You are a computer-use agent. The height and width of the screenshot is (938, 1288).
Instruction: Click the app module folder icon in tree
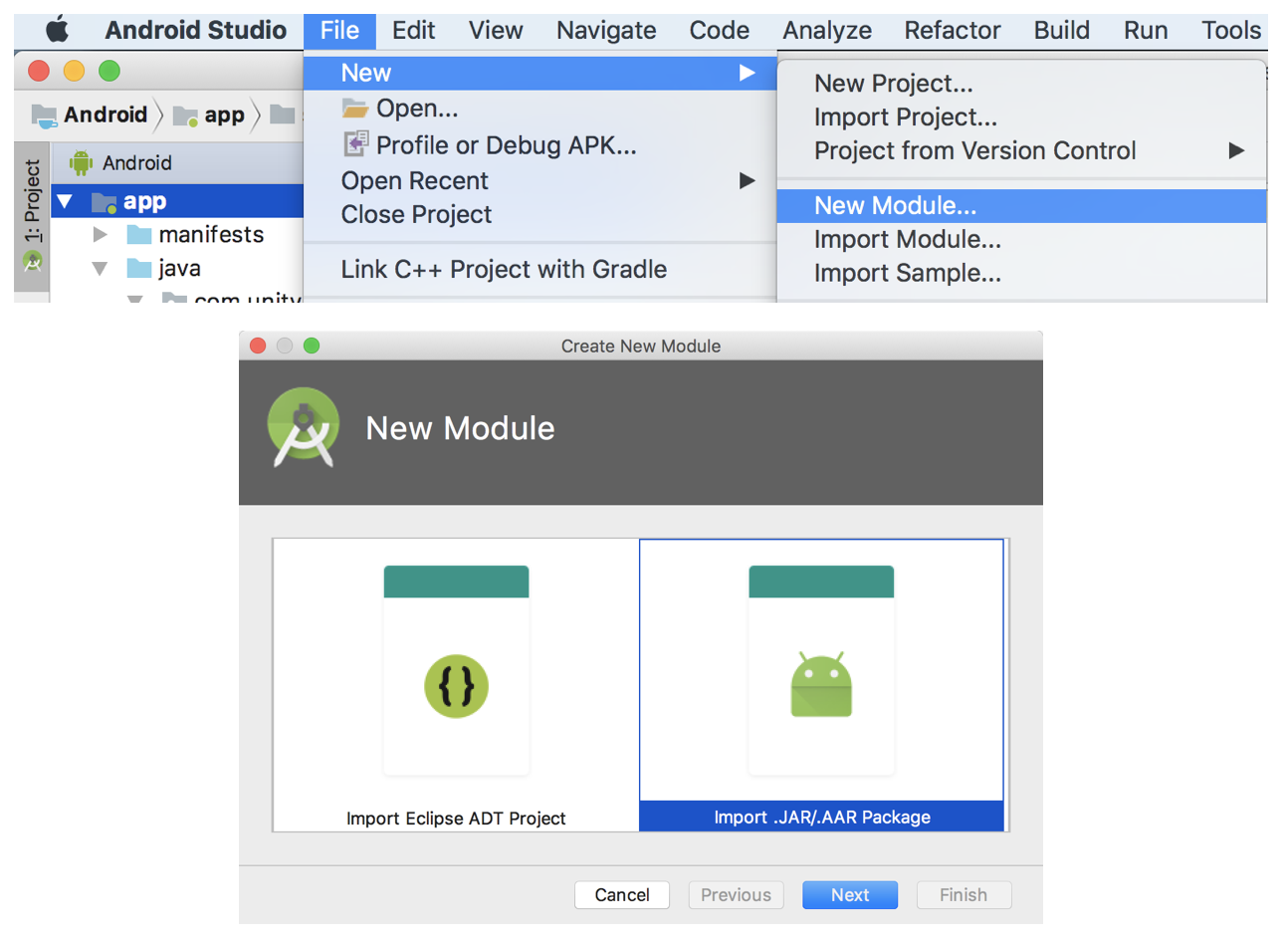tap(104, 202)
